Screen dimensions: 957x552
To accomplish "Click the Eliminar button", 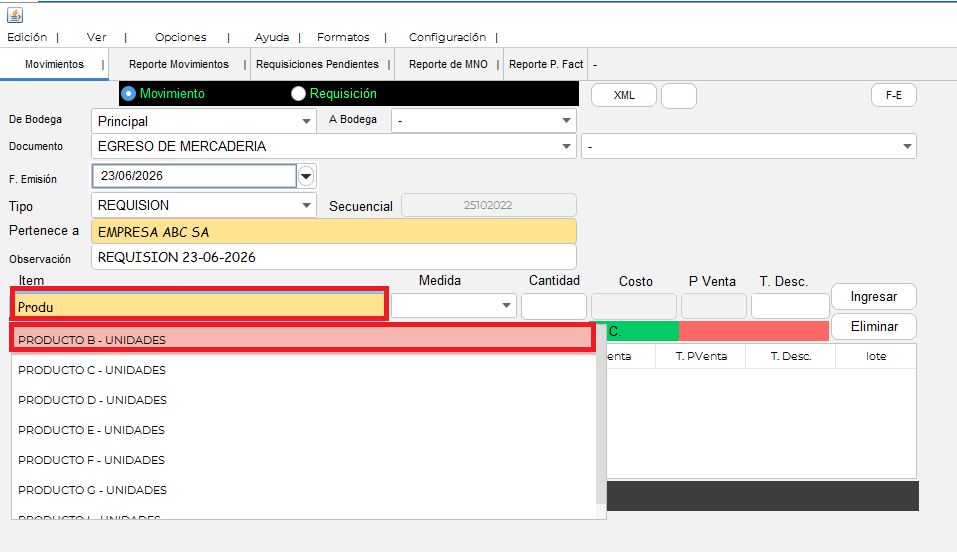I will [873, 327].
